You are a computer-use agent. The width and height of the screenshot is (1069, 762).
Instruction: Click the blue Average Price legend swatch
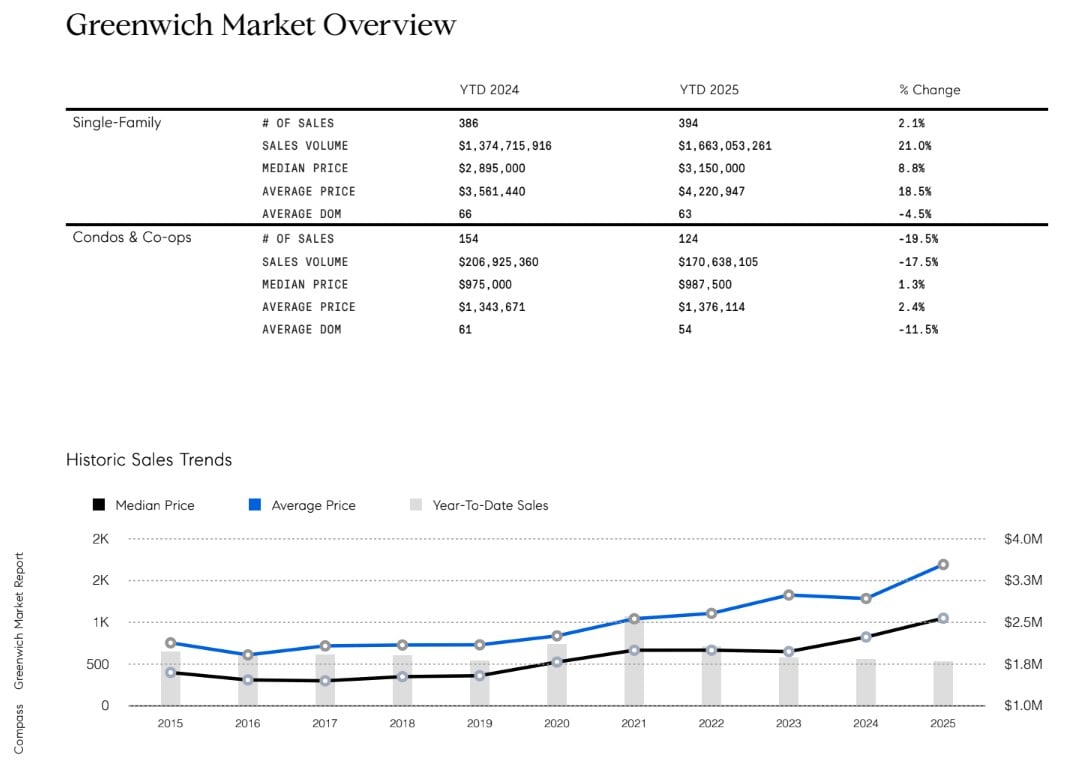(x=255, y=505)
